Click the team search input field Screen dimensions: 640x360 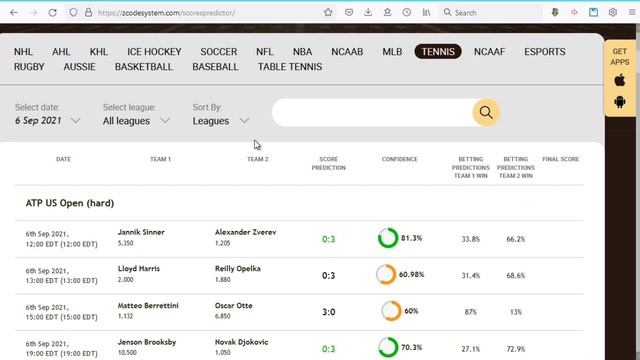coord(372,112)
